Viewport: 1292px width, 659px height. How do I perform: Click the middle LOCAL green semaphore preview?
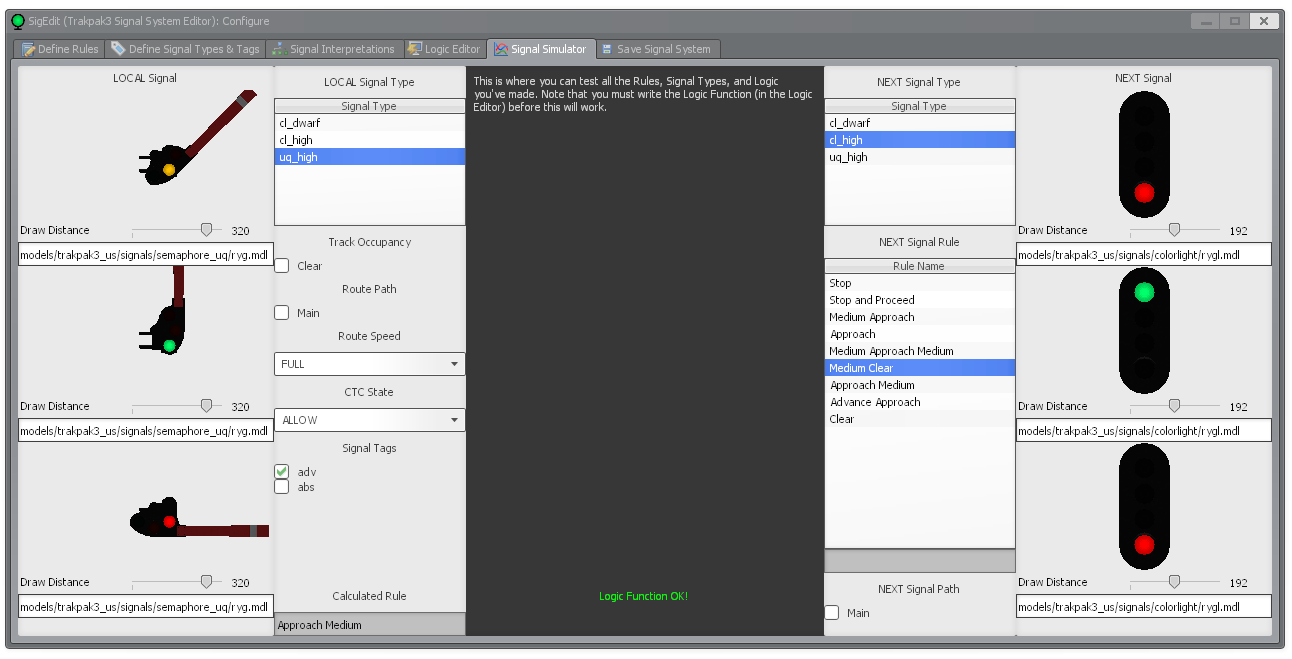(164, 310)
